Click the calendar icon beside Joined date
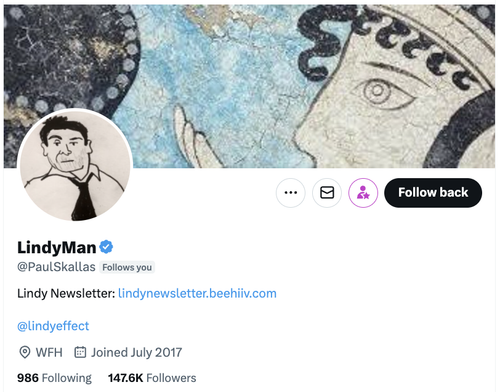 (x=80, y=352)
